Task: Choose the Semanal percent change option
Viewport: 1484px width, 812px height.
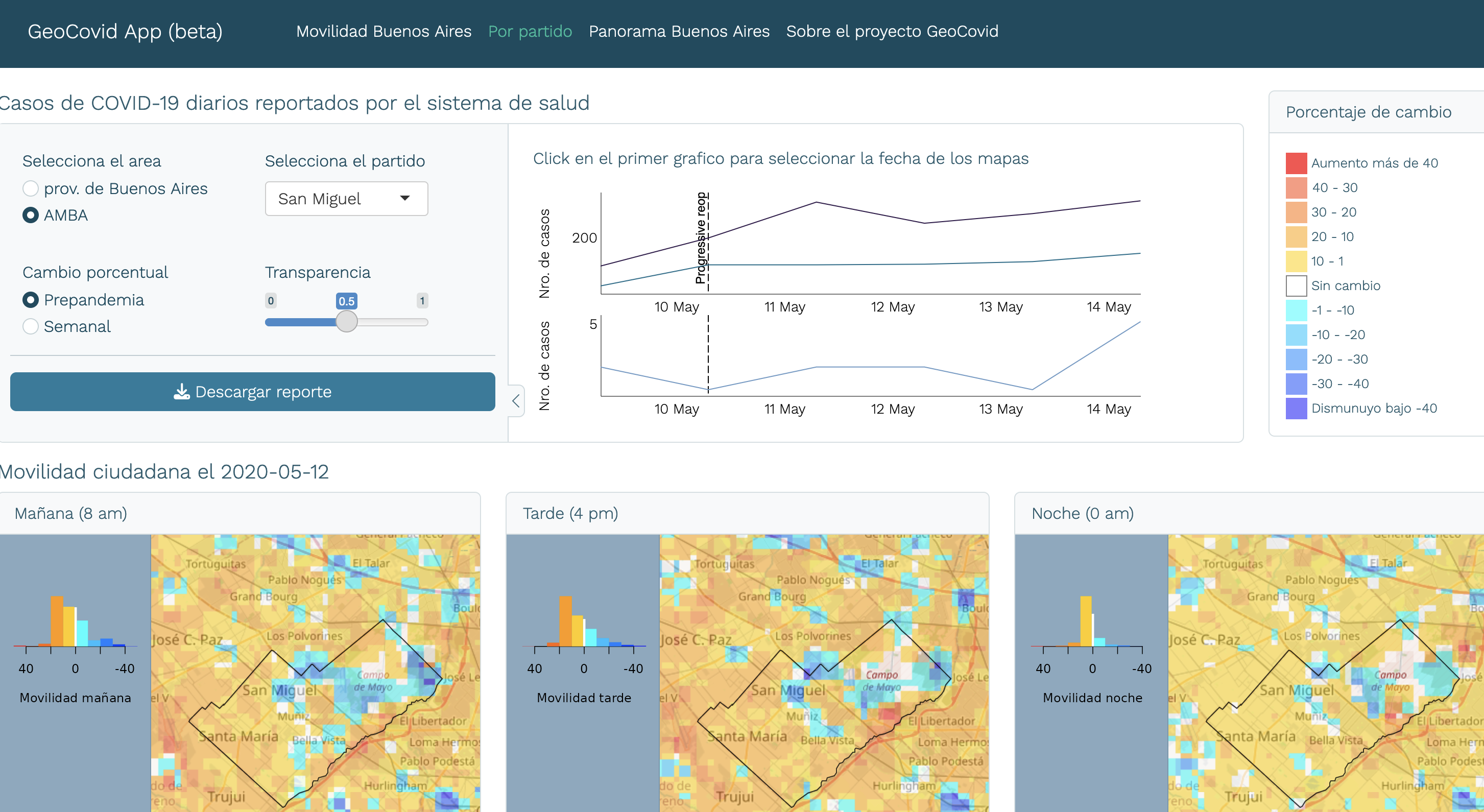Action: pos(31,326)
